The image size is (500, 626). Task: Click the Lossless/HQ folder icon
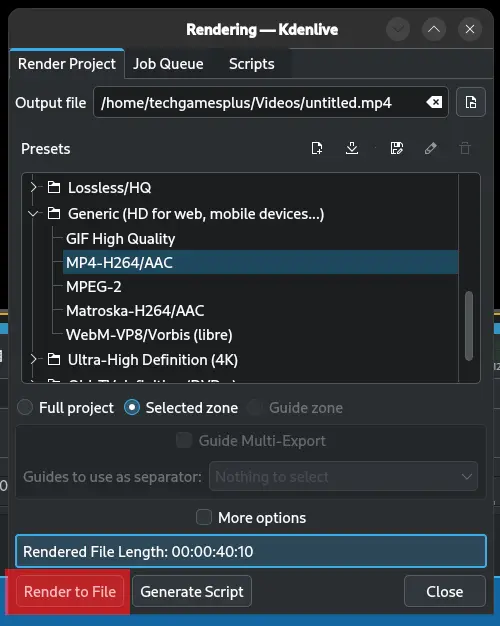coord(54,187)
